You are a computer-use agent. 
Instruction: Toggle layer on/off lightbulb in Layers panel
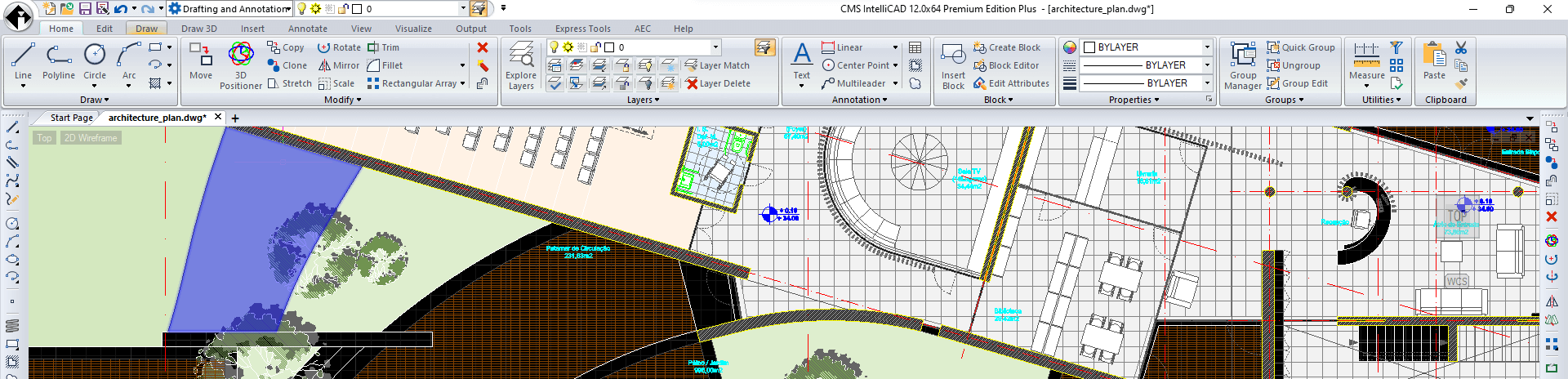point(554,47)
